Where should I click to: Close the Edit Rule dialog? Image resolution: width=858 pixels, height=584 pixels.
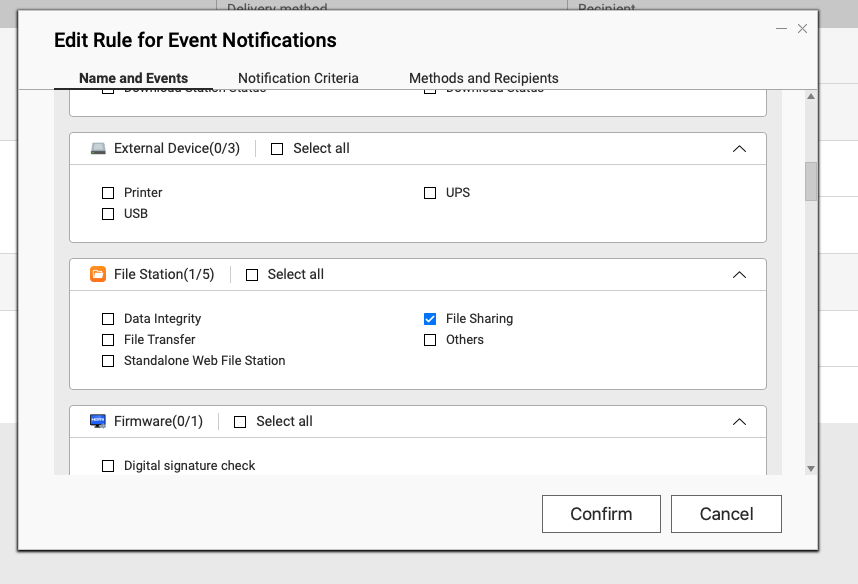[x=802, y=29]
